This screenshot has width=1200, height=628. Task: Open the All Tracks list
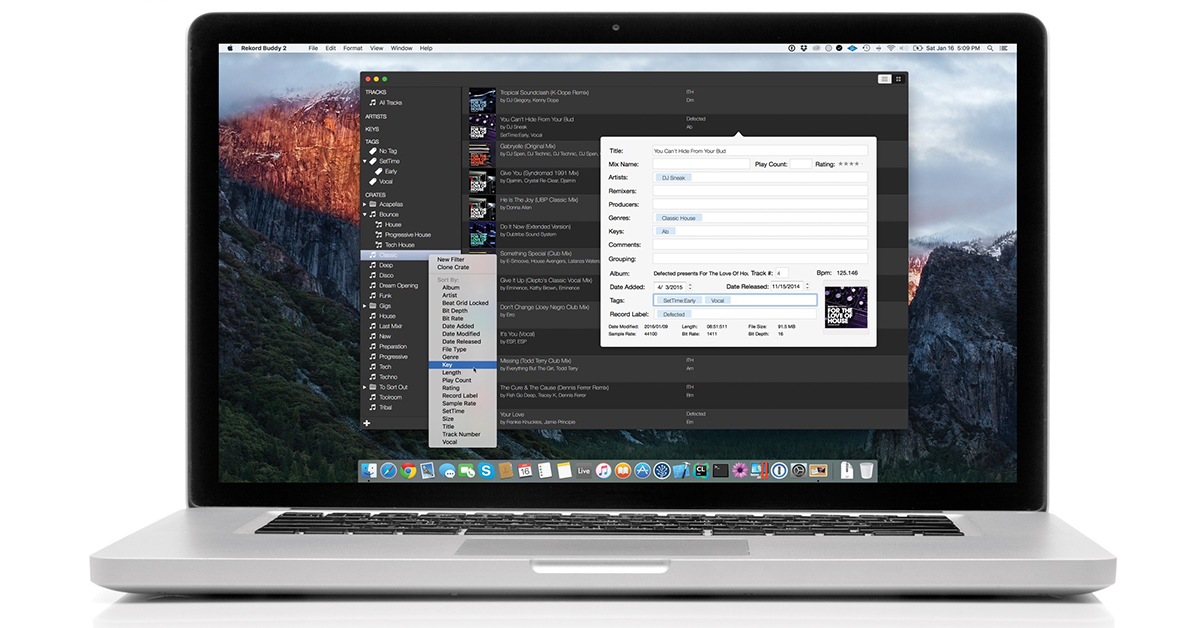click(390, 102)
